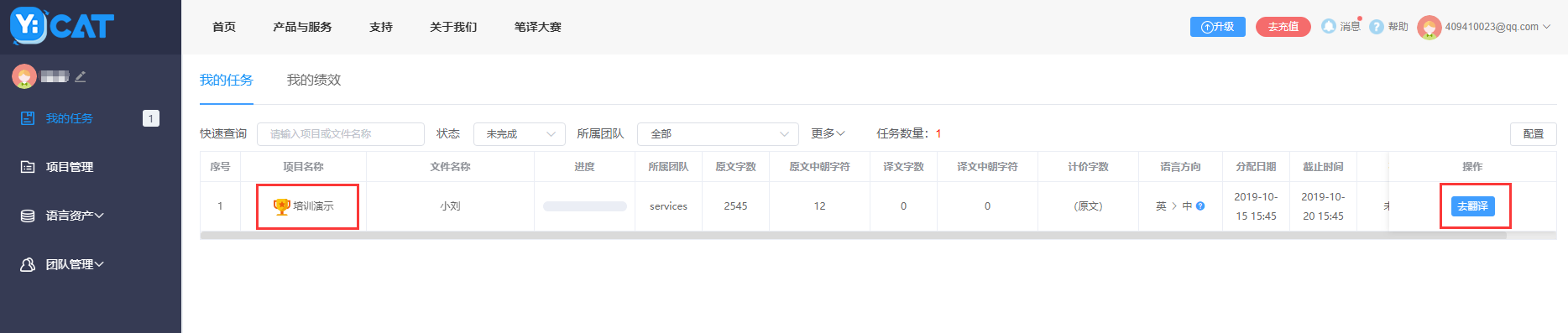Image resolution: width=1568 pixels, height=333 pixels.
Task: Click the 语言方向 column header
Action: click(x=1181, y=167)
